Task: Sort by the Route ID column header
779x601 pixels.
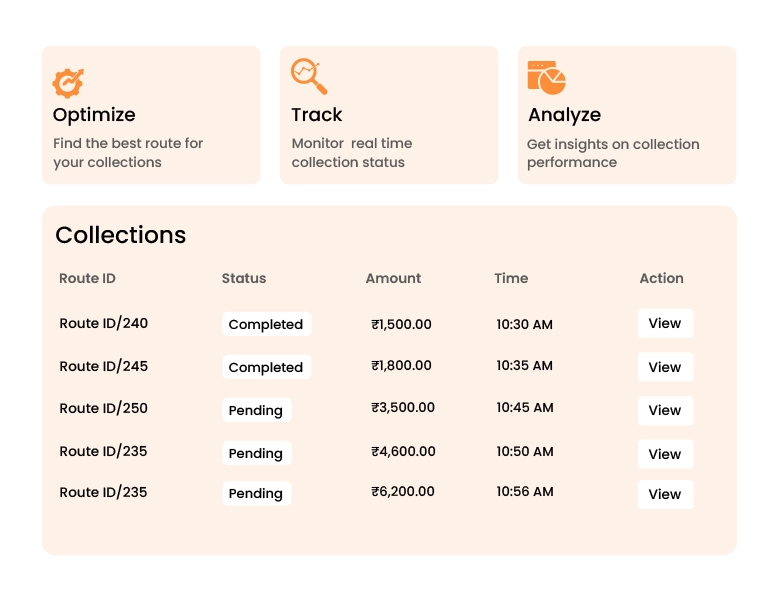Action: pyautogui.click(x=88, y=278)
